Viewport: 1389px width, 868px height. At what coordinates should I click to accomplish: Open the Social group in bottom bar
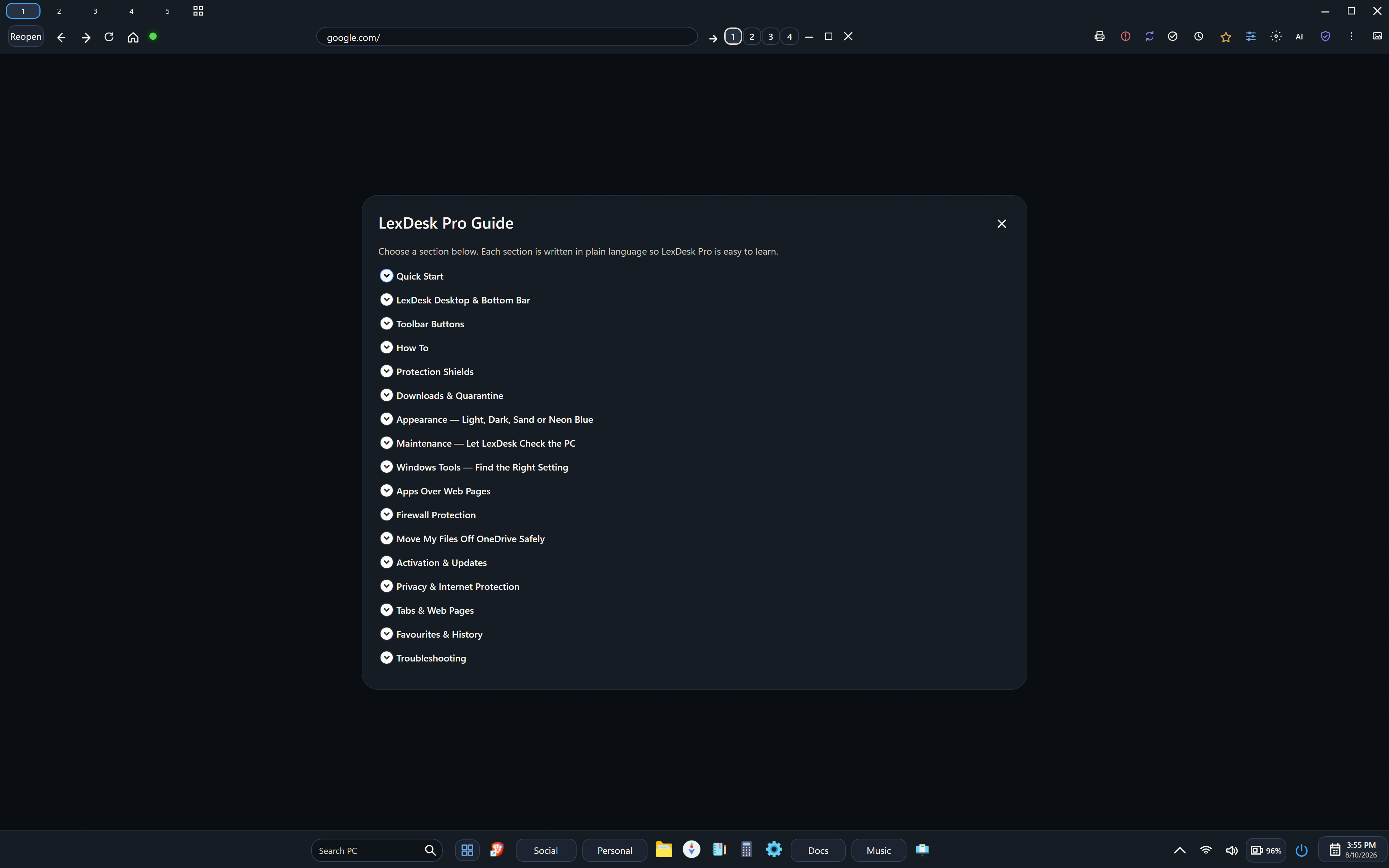coord(545,850)
